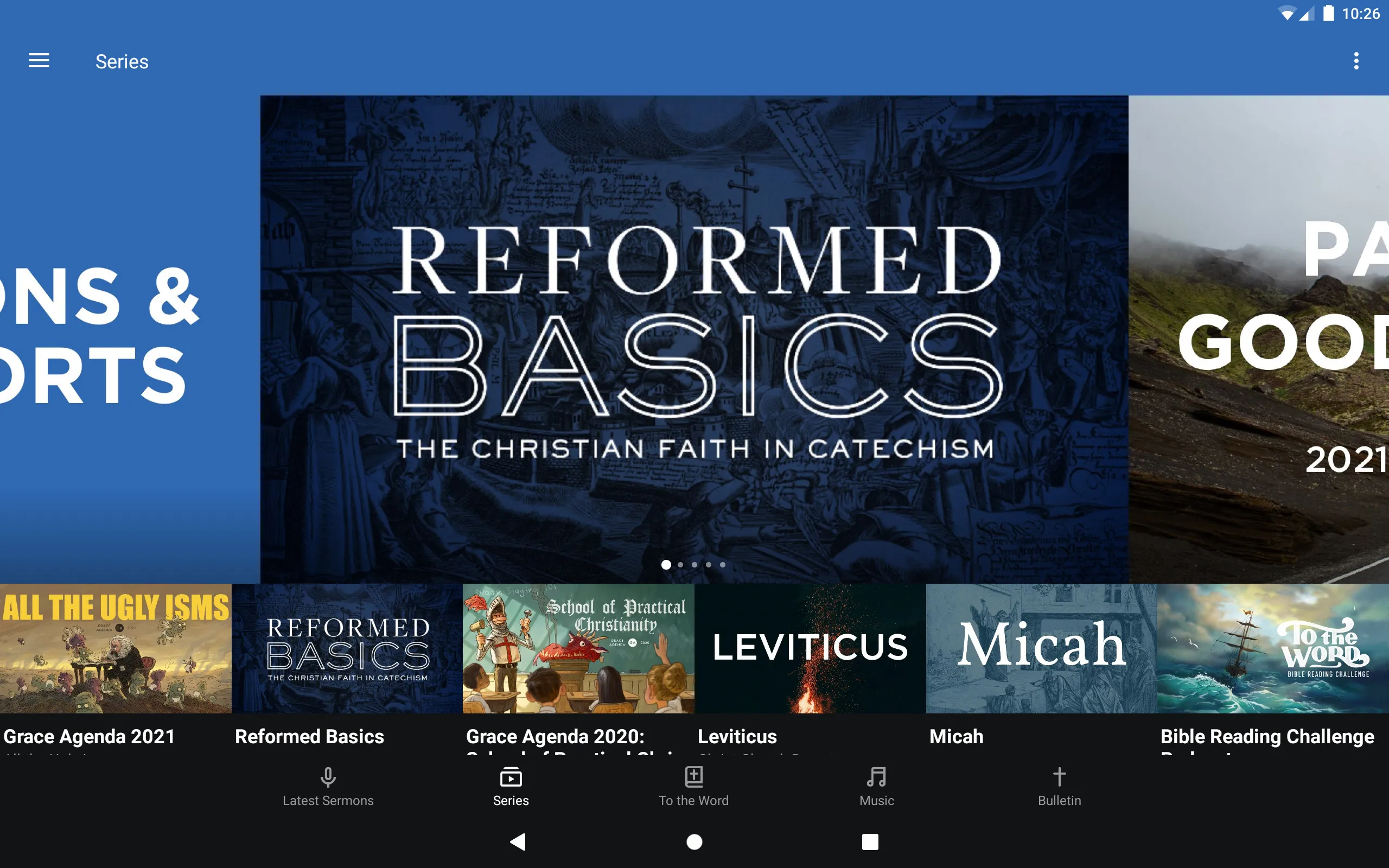The width and height of the screenshot is (1389, 868).
Task: Navigate to Latest Sermons tab
Action: click(328, 786)
